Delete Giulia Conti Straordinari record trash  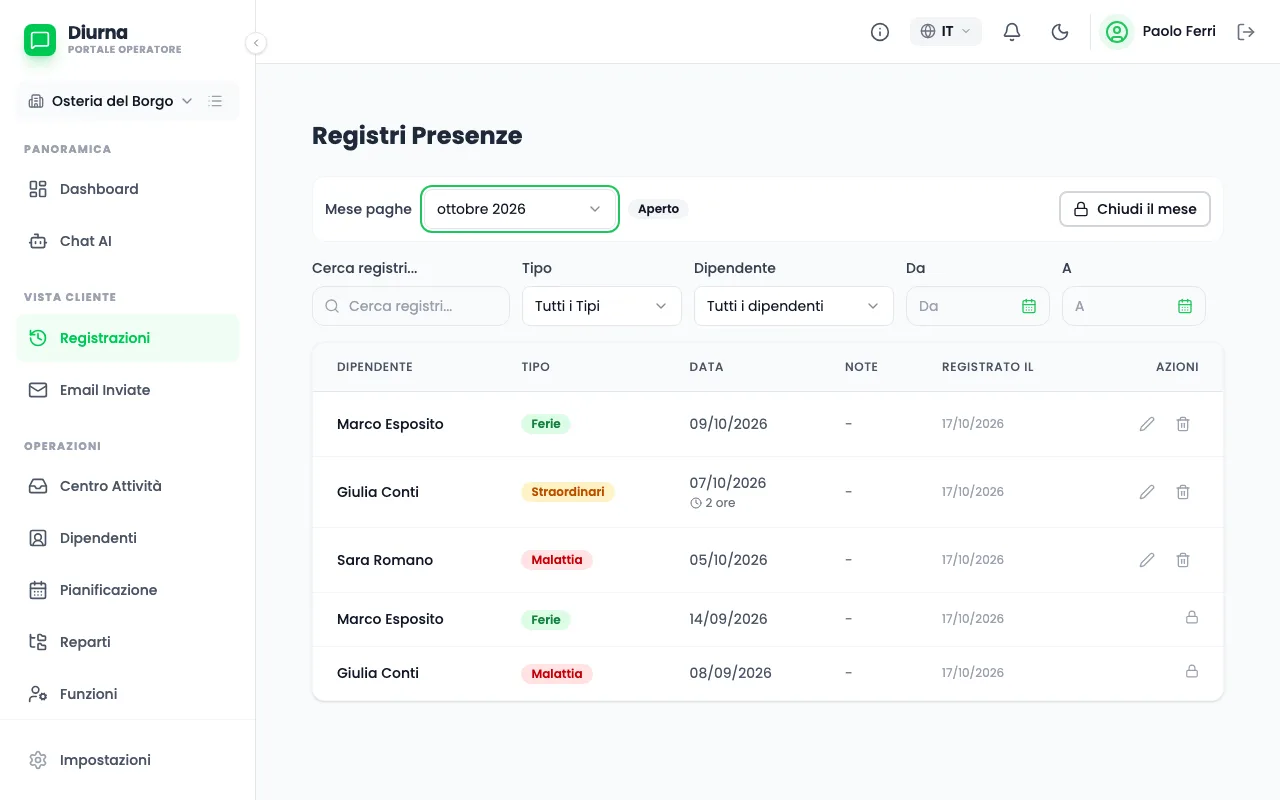[x=1183, y=492]
